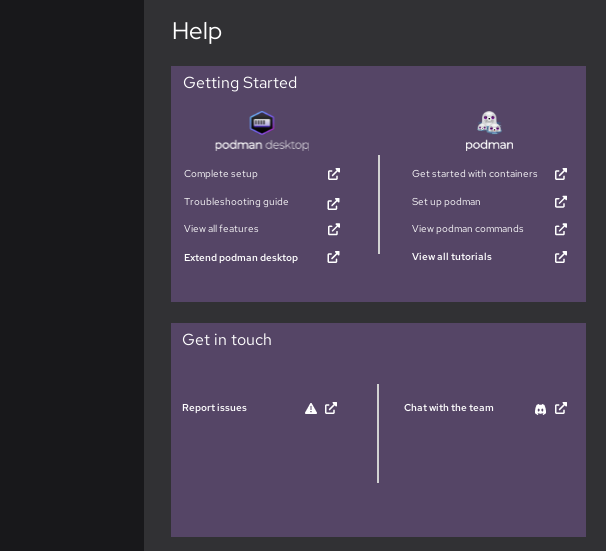The image size is (606, 551).
Task: Click external-link icon beside Extend podman desktop
Action: tap(334, 257)
